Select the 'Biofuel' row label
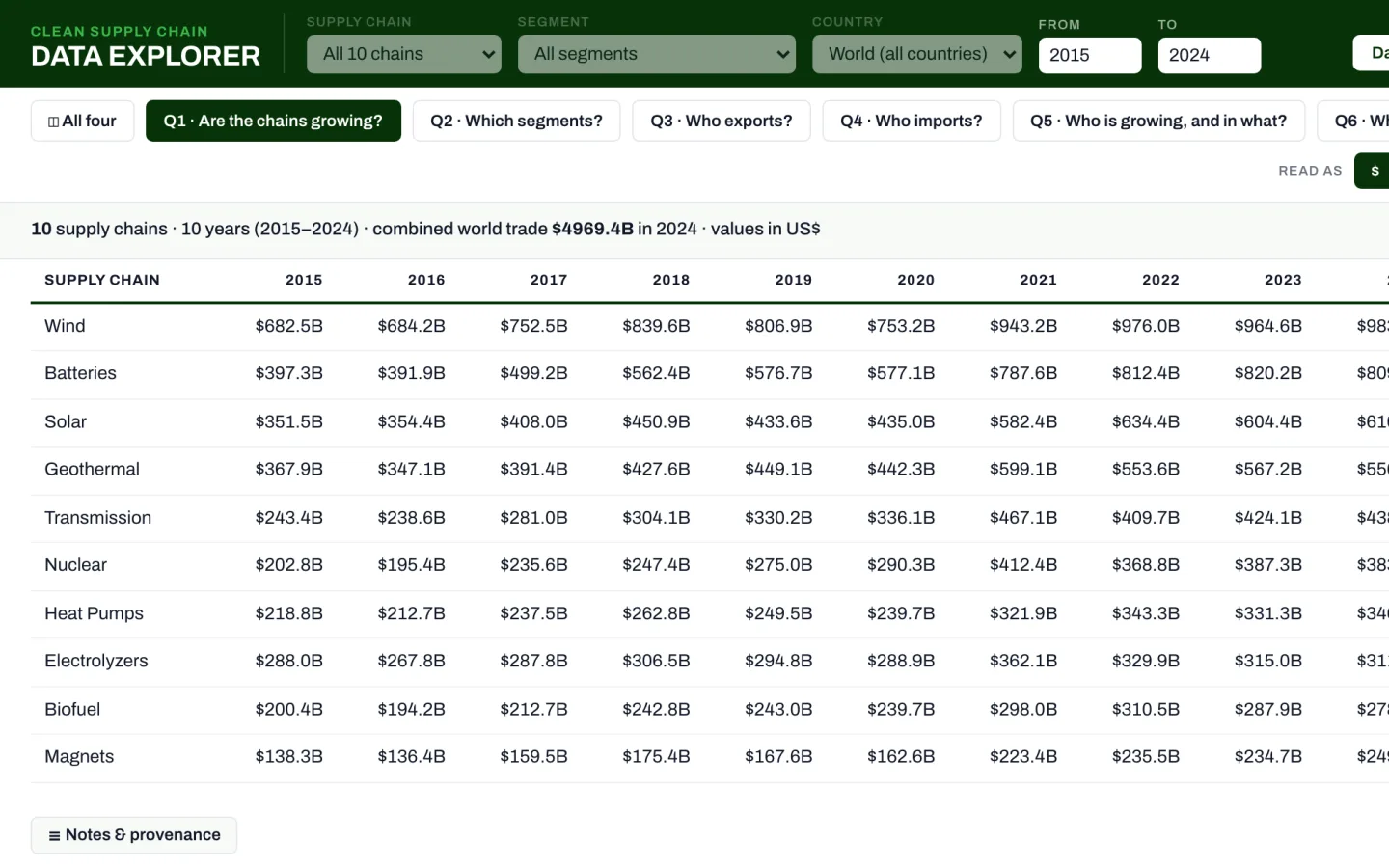Screen dimensions: 1389x868 point(72,709)
